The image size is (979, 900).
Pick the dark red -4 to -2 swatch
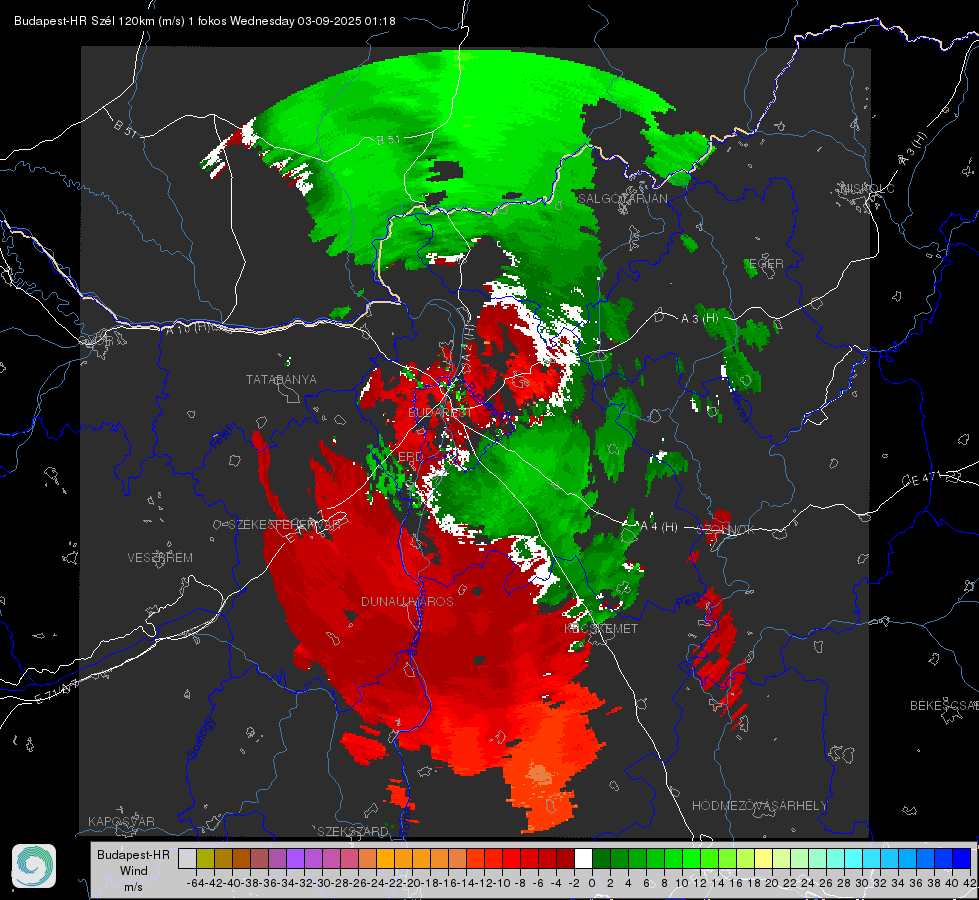point(565,858)
